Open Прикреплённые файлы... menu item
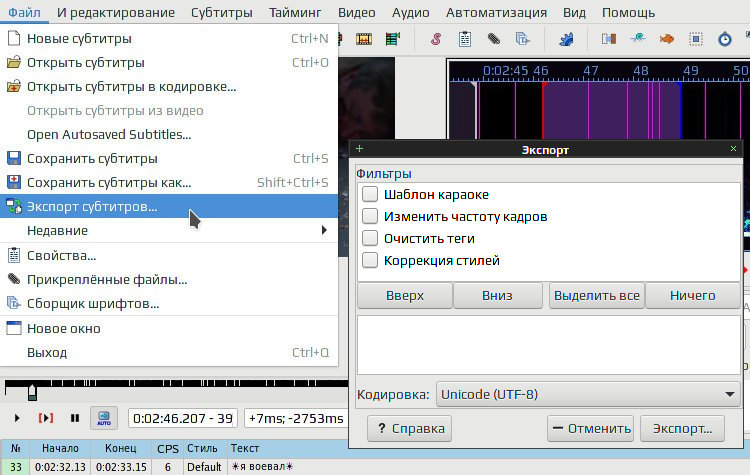Screen dimensions: 750x475 tap(169, 279)
